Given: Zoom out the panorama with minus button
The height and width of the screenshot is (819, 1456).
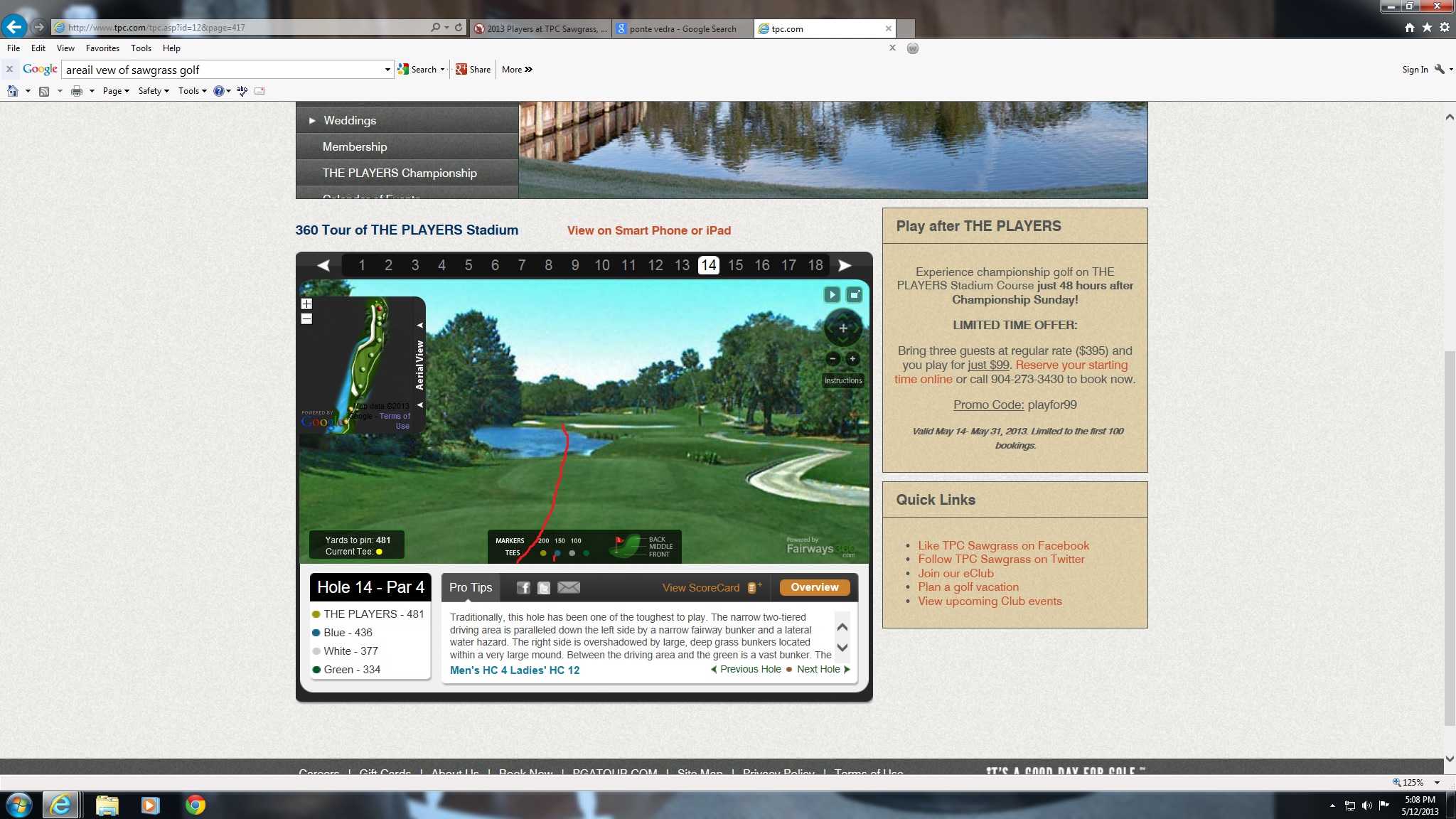Looking at the screenshot, I should point(833,359).
